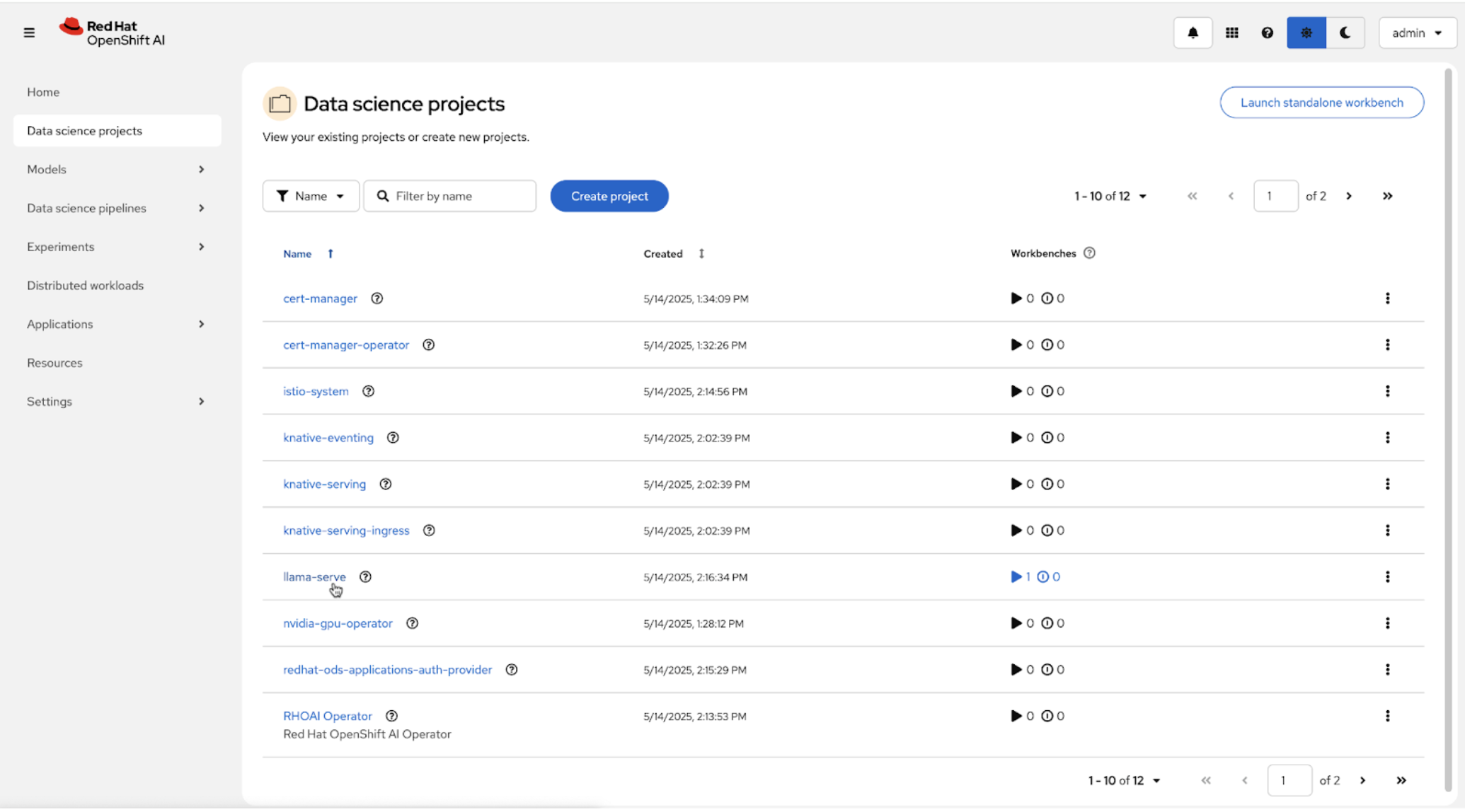Viewport: 1465px width, 812px height.
Task: Open kebab menu for nvidia-gpu-operator row
Action: (x=1387, y=624)
